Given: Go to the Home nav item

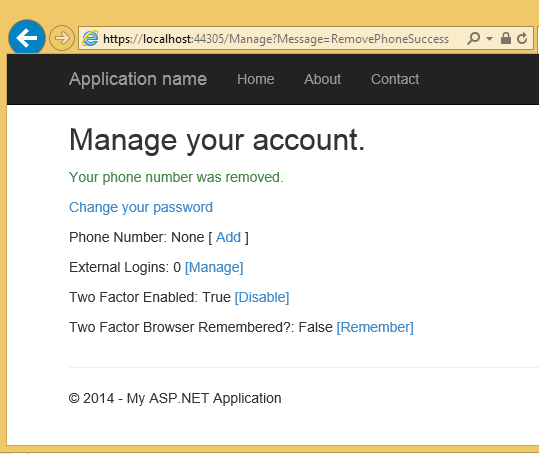Looking at the screenshot, I should pyautogui.click(x=256, y=79).
